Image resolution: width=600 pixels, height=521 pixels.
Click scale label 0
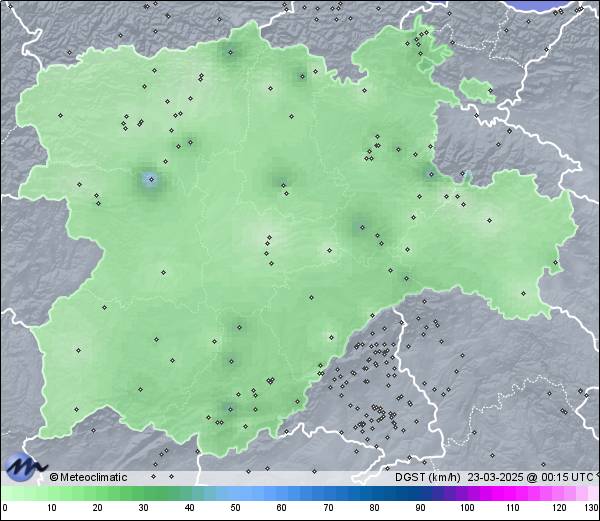pos(5,508)
